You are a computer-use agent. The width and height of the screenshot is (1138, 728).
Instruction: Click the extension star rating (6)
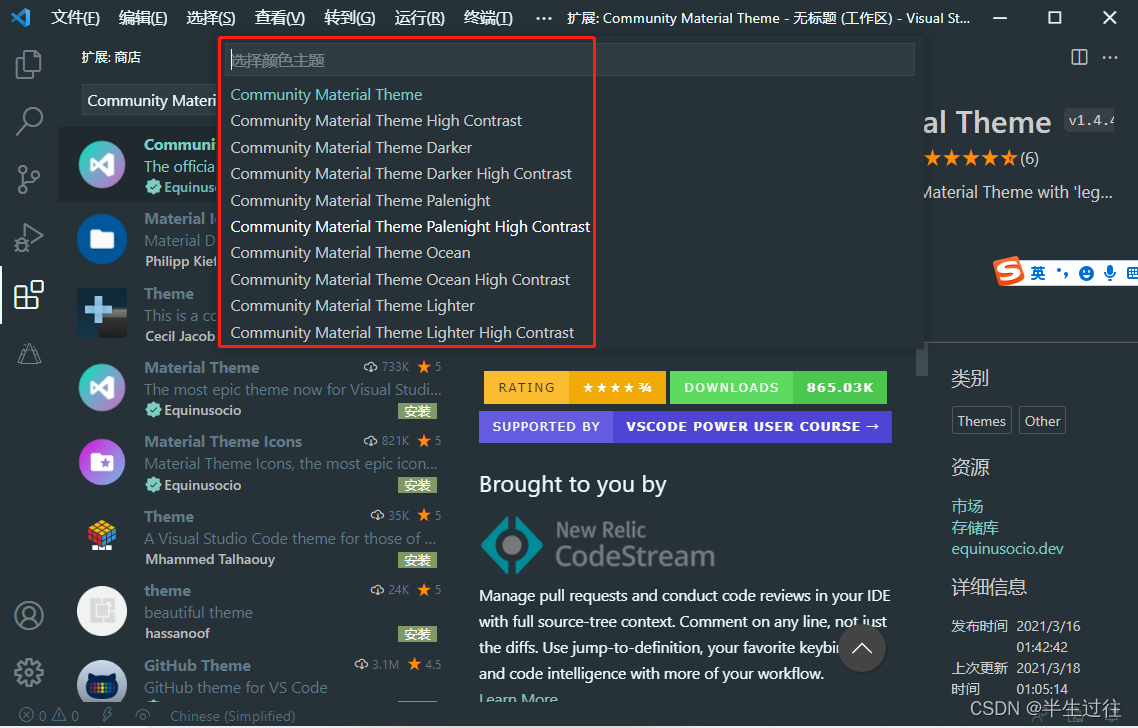click(981, 158)
